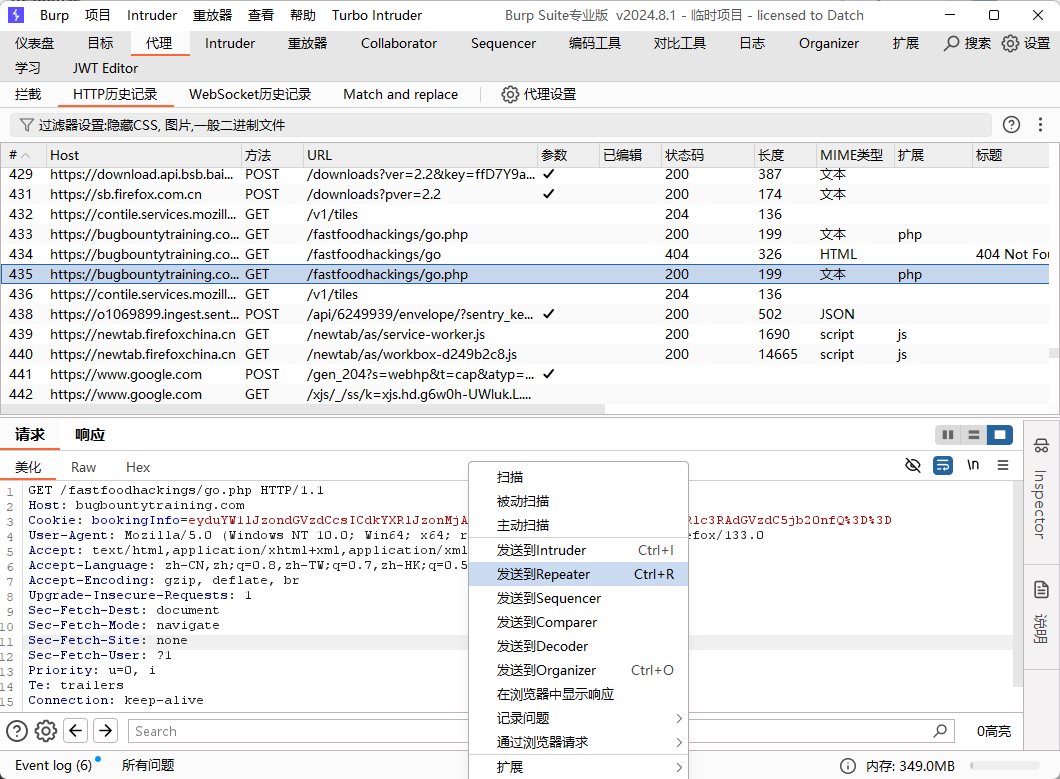Open the Burp menu
1060x779 pixels.
click(54, 15)
